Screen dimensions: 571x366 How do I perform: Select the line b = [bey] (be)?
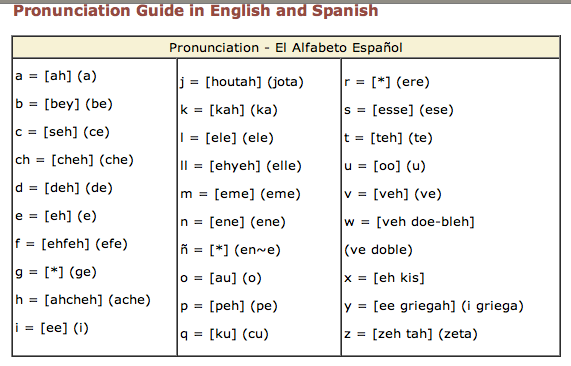point(64,104)
